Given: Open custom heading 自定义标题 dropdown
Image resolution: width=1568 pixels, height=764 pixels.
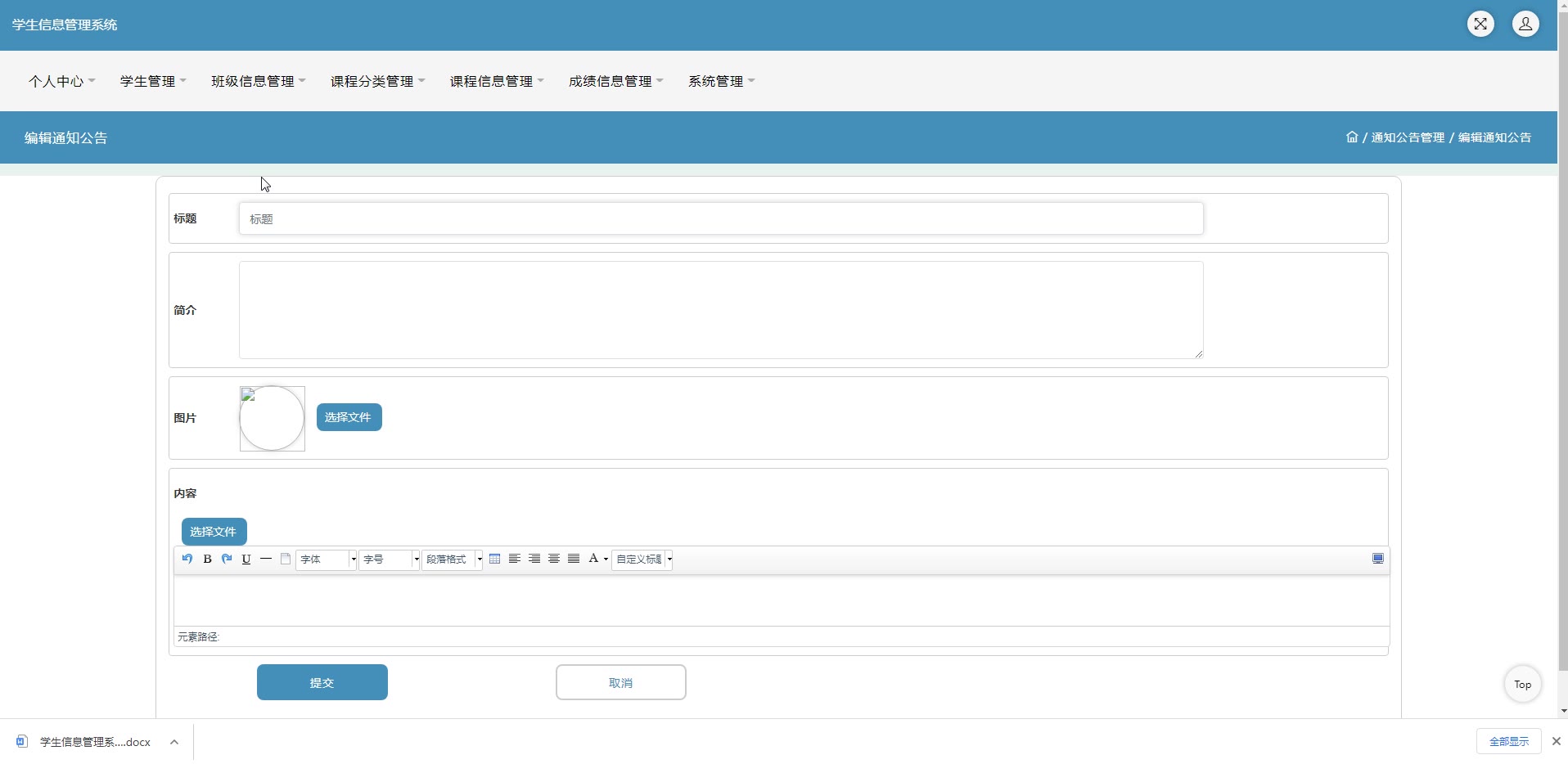Looking at the screenshot, I should point(642,560).
